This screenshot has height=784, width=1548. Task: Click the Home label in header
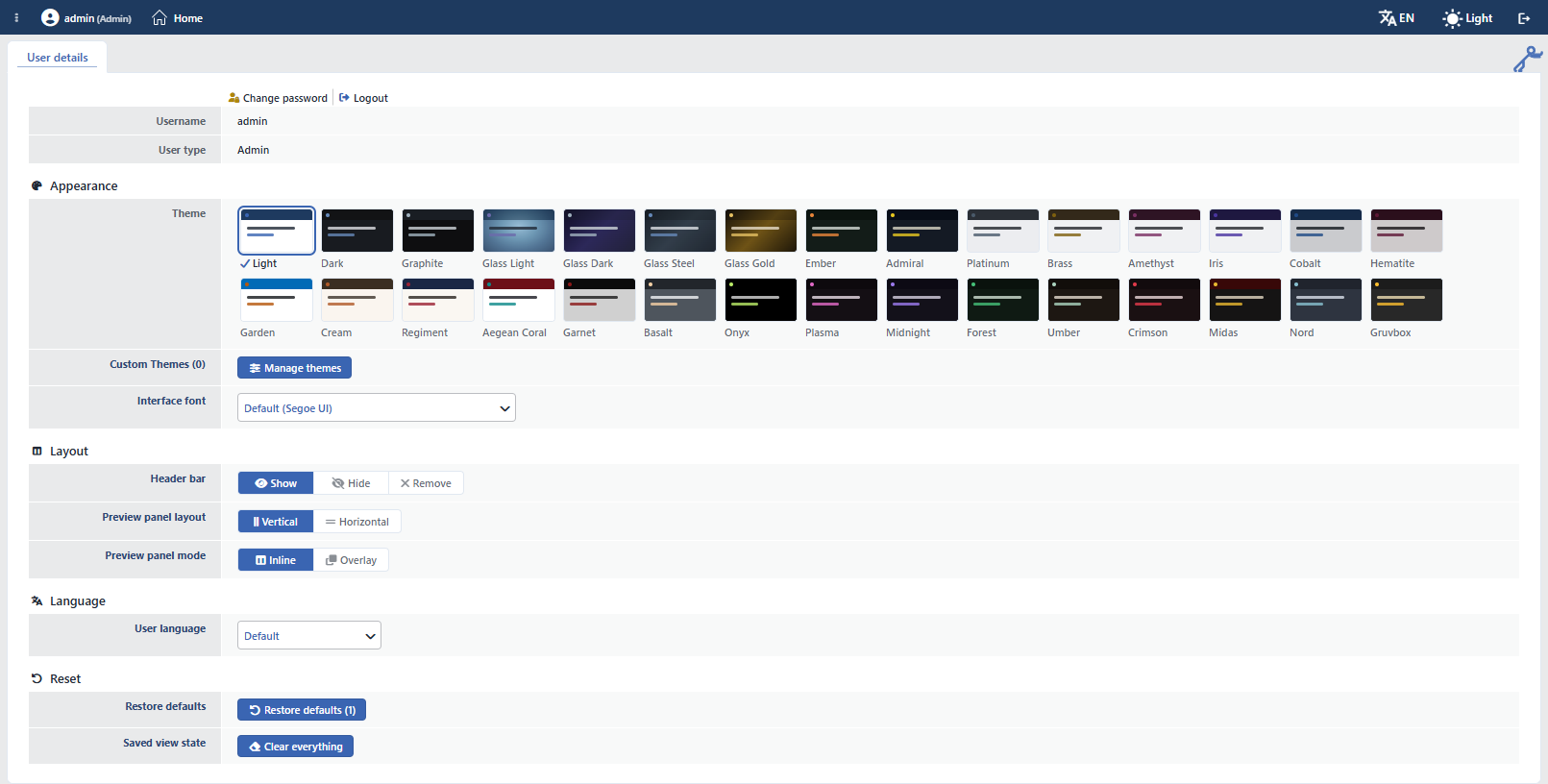[188, 18]
